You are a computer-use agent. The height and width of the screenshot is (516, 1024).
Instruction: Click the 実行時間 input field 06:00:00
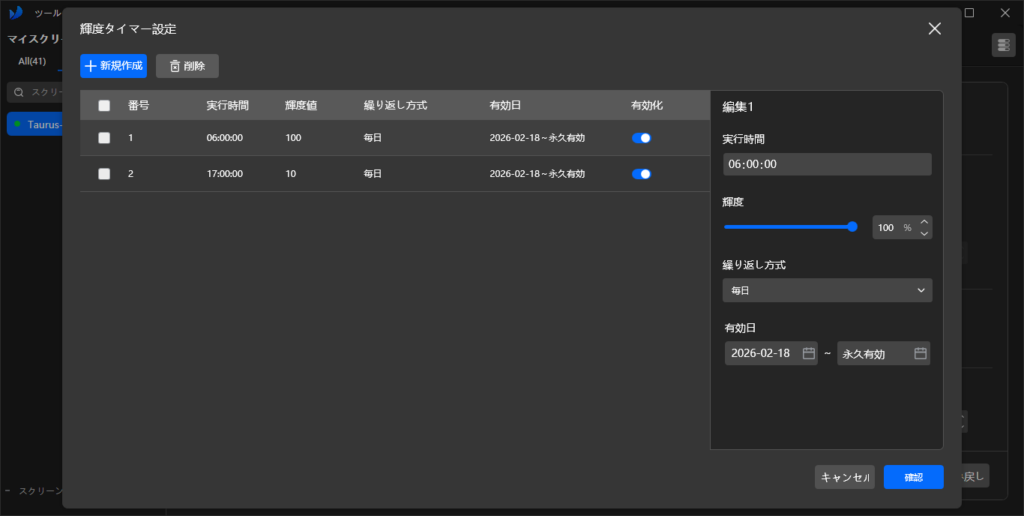click(826, 164)
